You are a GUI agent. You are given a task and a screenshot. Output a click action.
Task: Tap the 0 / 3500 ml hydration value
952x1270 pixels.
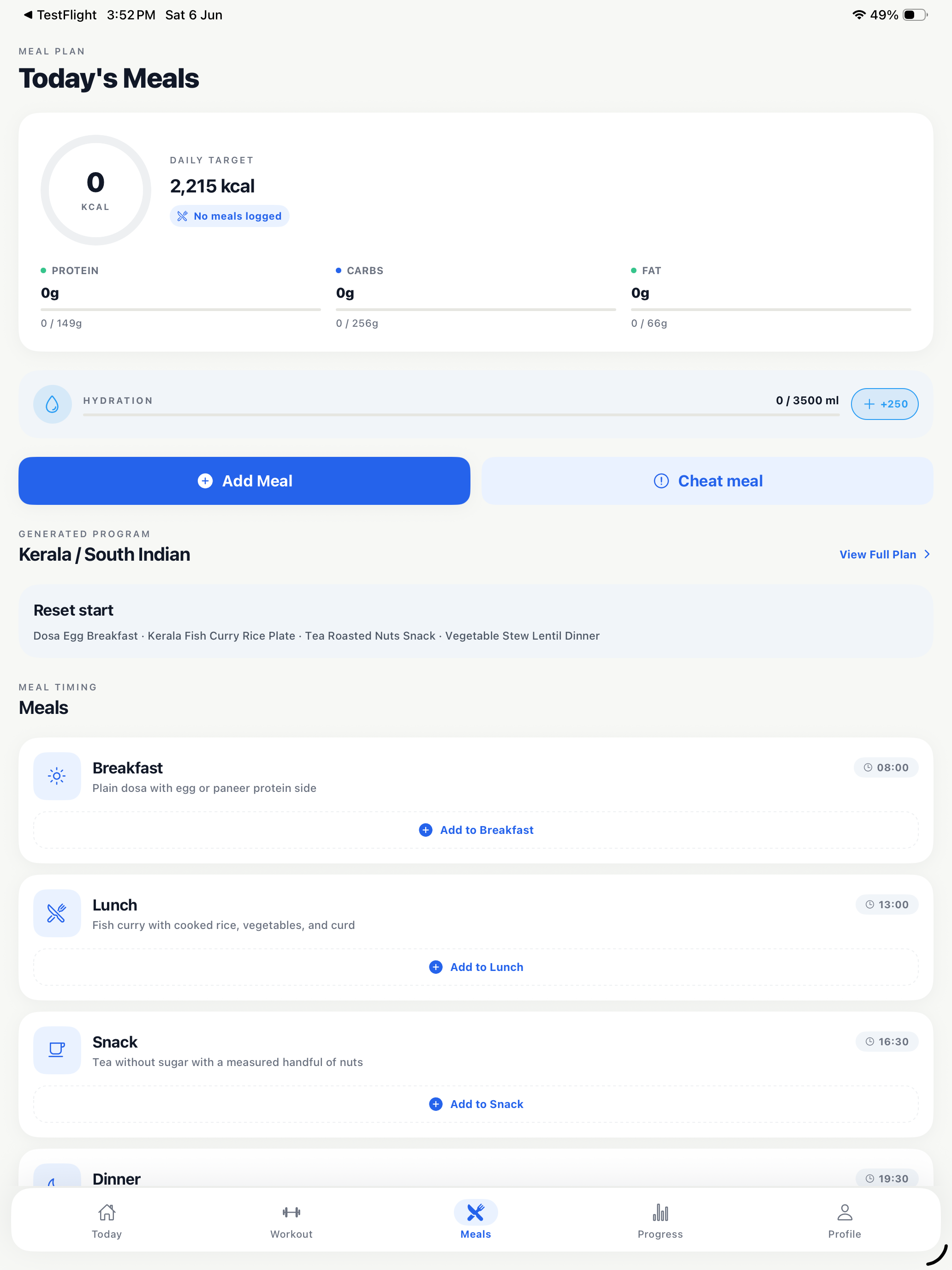click(807, 401)
